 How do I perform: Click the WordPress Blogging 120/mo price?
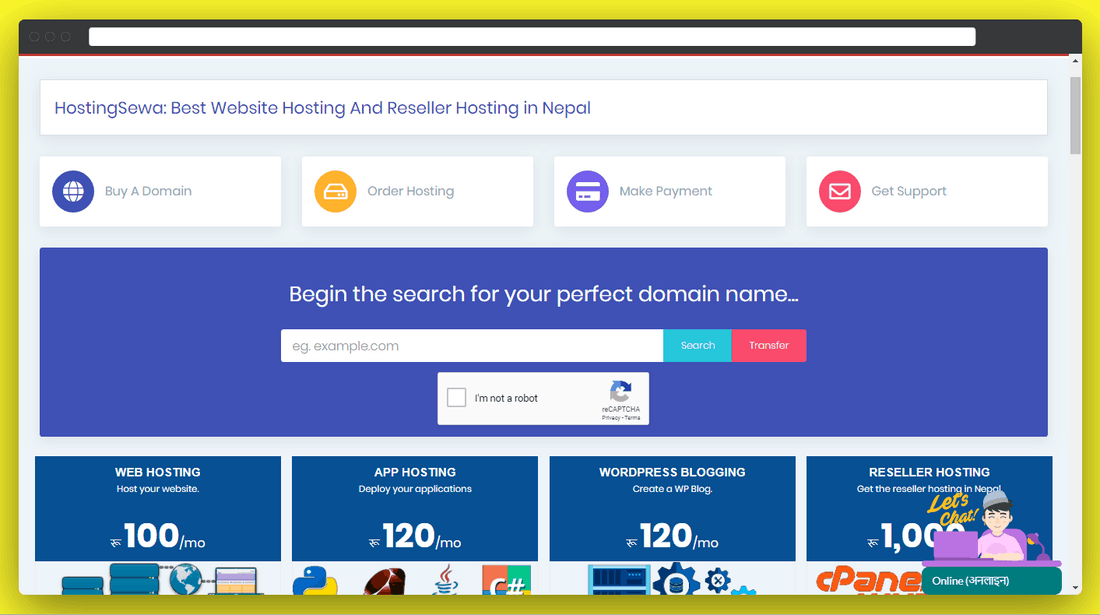click(x=672, y=536)
